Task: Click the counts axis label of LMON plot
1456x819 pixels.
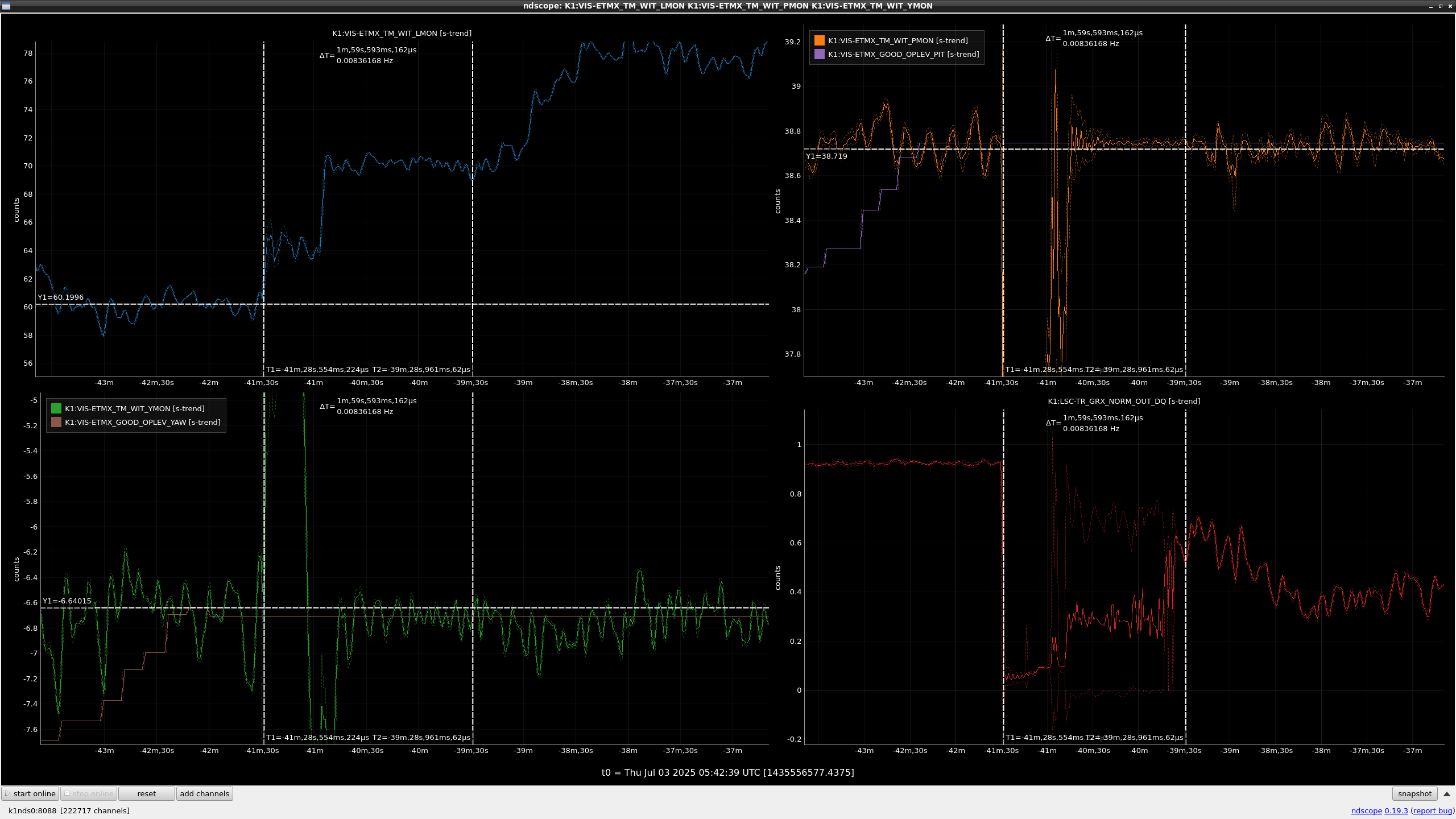Action: (16, 210)
